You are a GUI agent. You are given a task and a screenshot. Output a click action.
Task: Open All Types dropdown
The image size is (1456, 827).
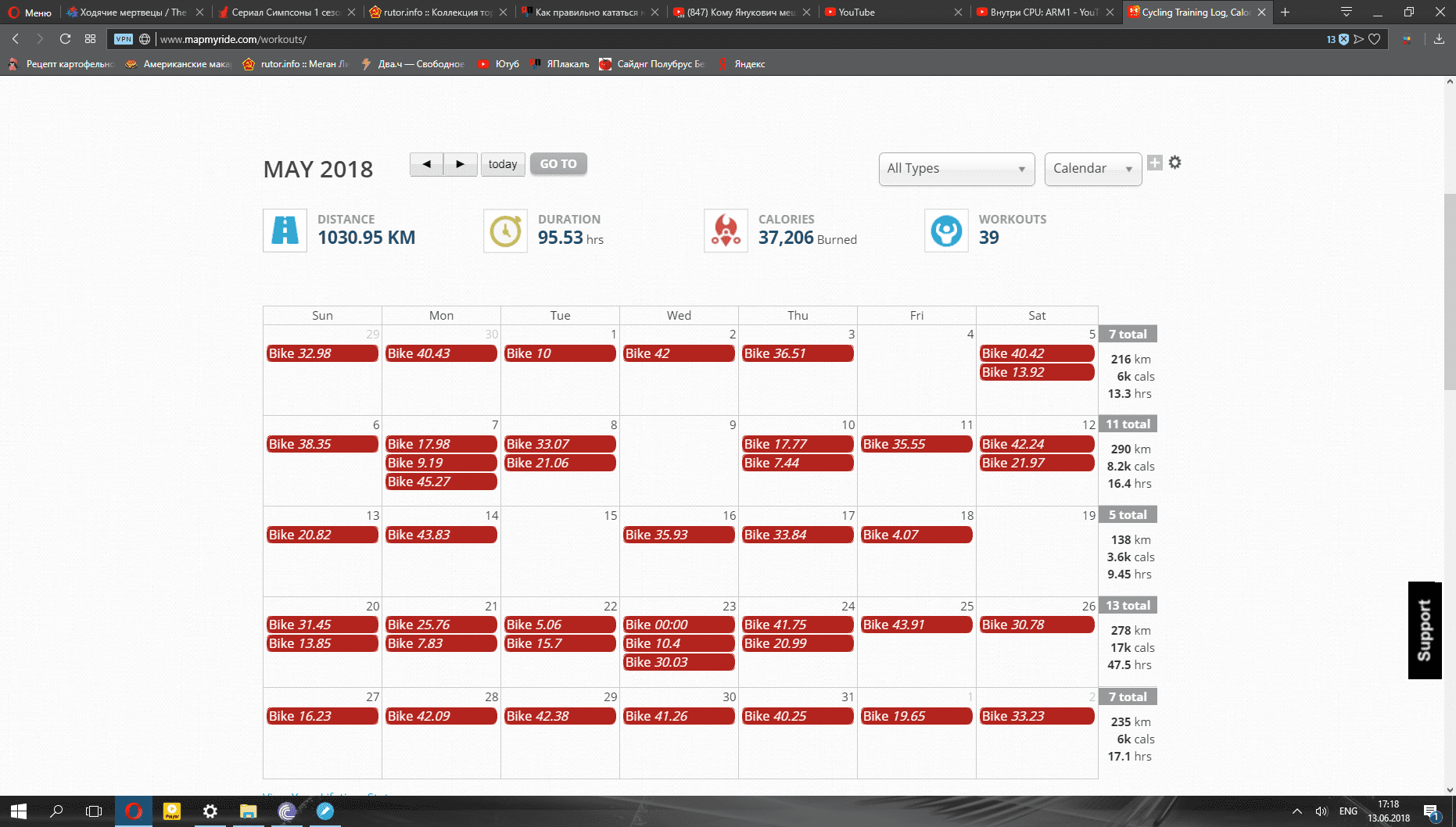956,169
